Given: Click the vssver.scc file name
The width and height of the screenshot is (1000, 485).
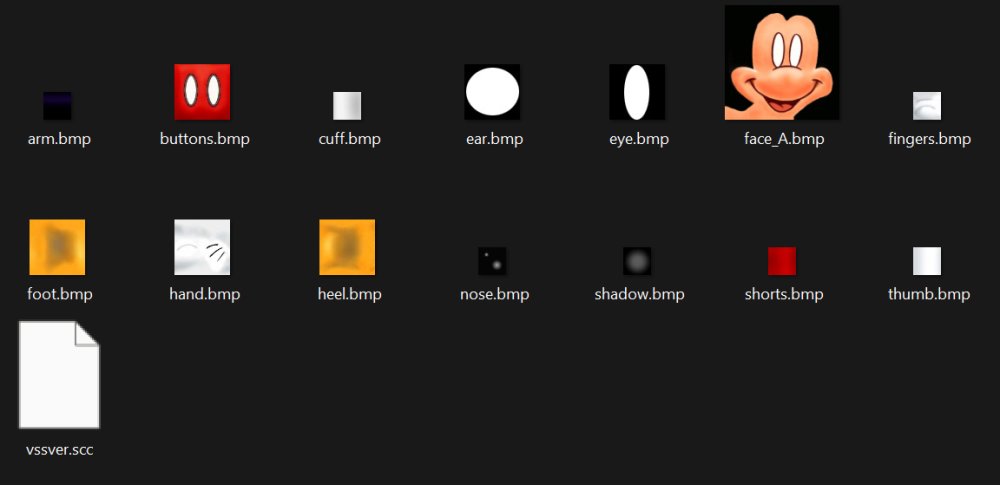Looking at the screenshot, I should (x=59, y=450).
